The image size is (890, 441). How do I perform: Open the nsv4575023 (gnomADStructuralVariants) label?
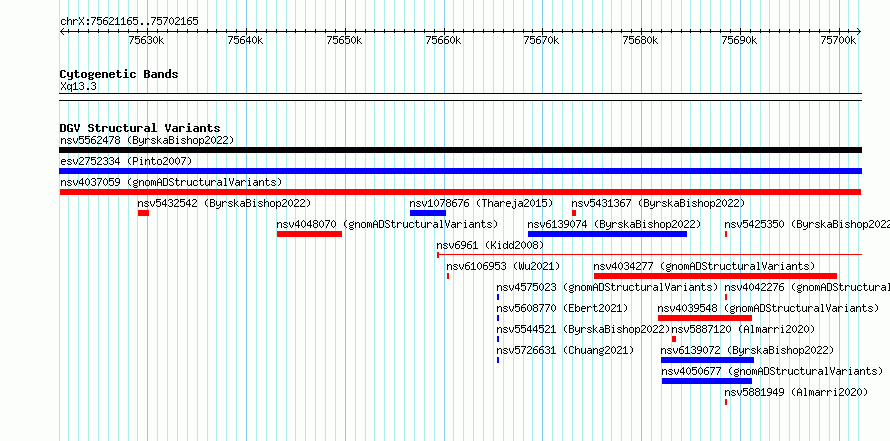click(x=607, y=287)
